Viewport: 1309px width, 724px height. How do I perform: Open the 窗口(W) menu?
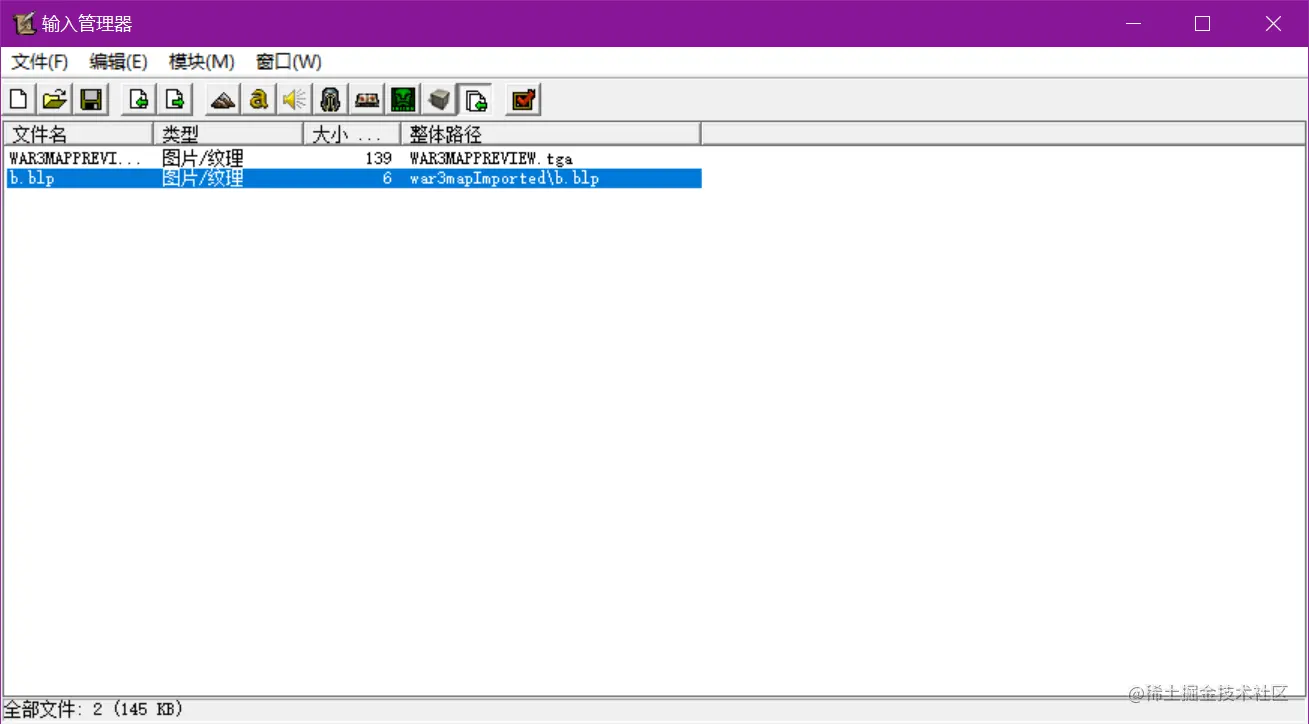289,62
